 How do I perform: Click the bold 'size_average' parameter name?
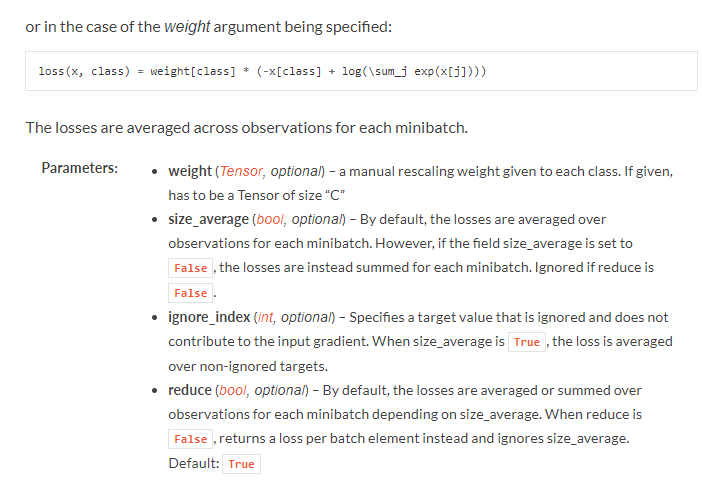(208, 219)
